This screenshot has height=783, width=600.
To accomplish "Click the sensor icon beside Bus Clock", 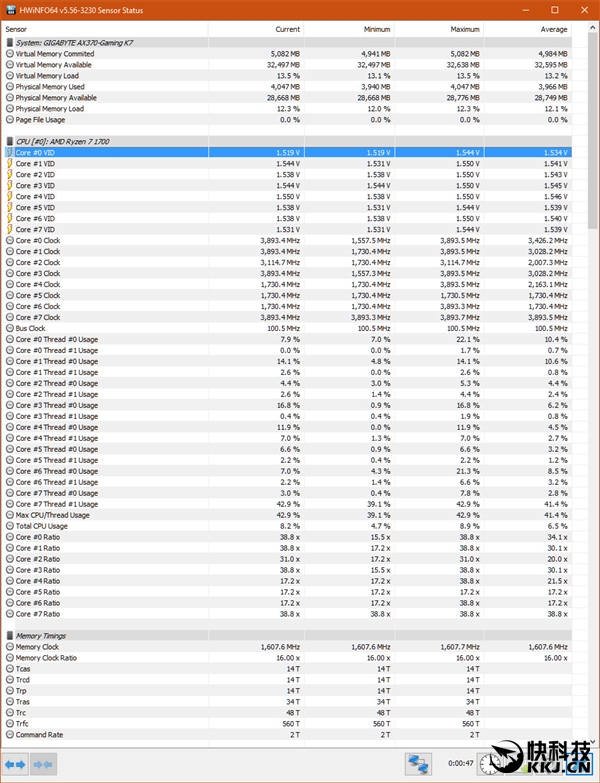I will coord(9,328).
